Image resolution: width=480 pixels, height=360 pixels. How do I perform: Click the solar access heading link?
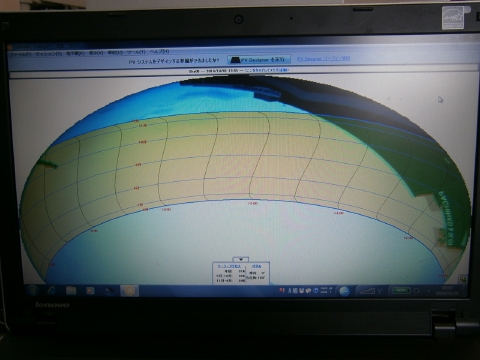point(229,266)
